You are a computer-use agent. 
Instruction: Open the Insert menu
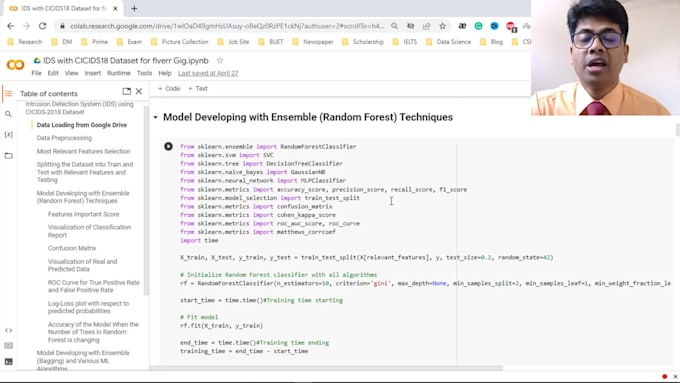point(92,73)
